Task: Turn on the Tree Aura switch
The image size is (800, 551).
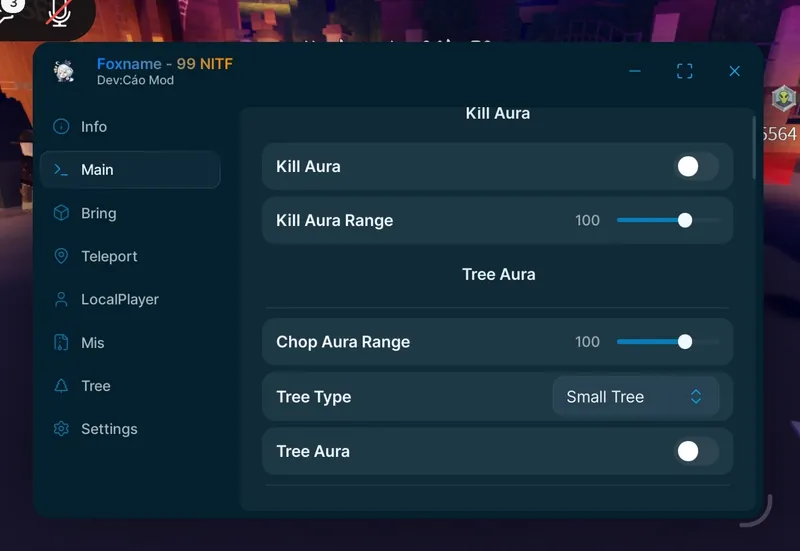Action: click(696, 452)
